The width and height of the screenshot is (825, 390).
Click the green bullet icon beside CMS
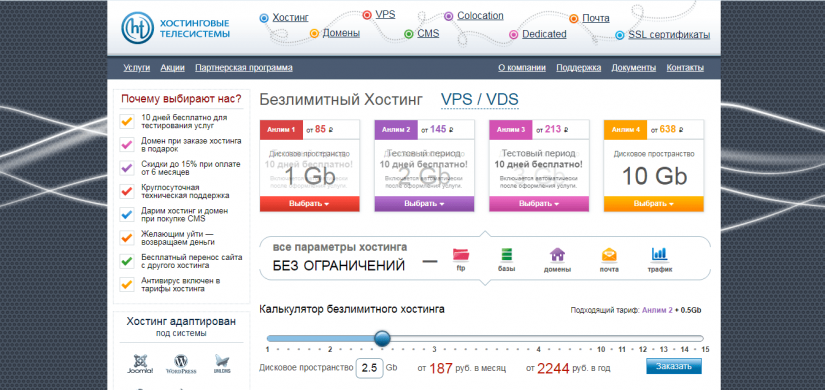(409, 34)
